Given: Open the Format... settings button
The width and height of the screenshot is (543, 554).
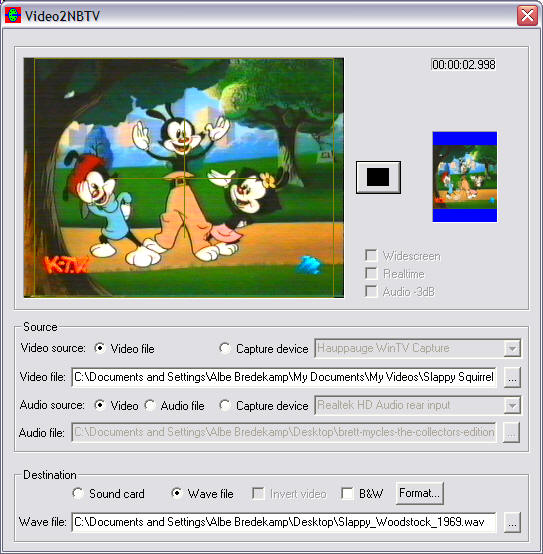Looking at the screenshot, I should point(419,493).
